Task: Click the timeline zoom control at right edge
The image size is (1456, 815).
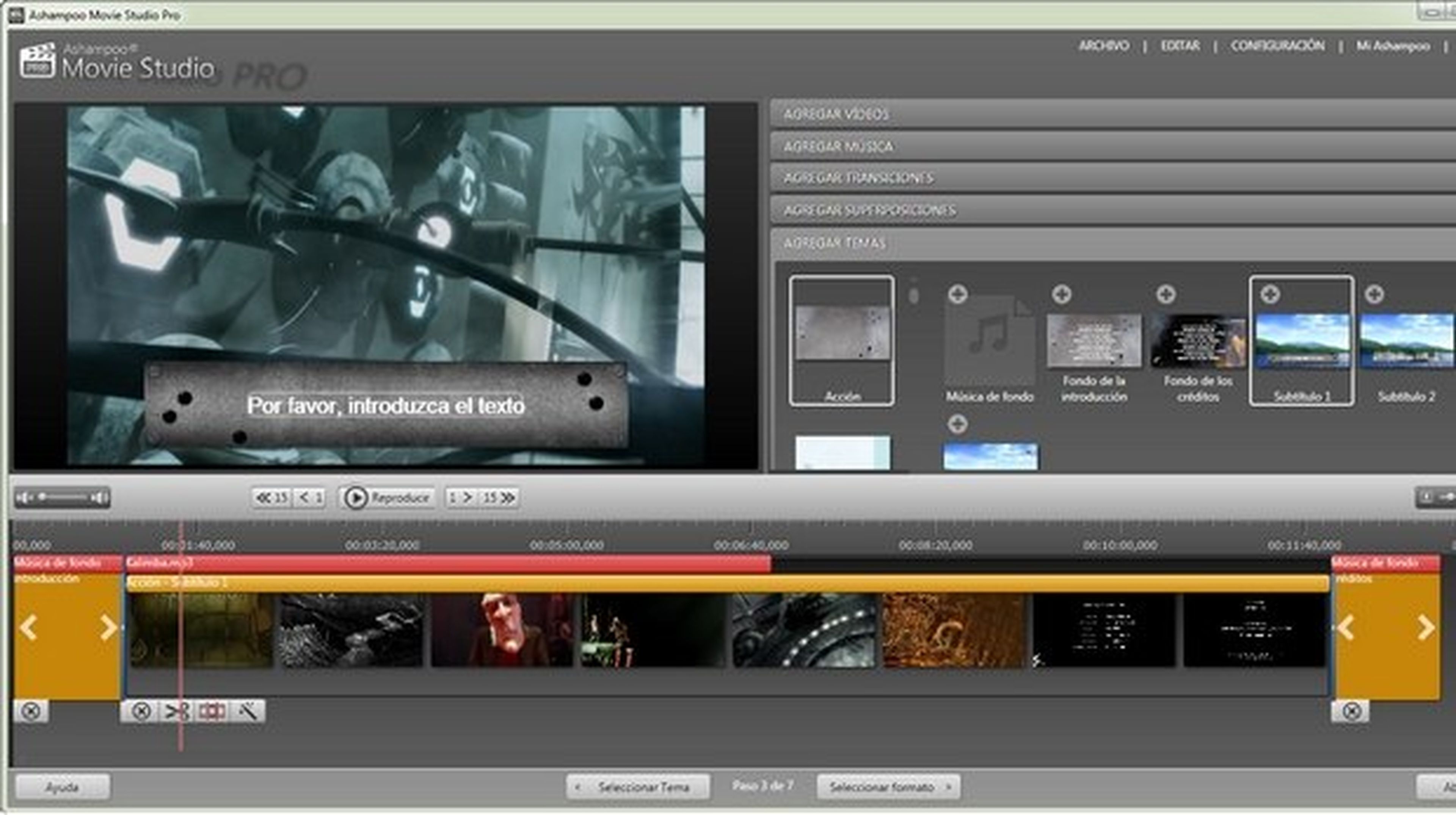Action: [x=1436, y=497]
